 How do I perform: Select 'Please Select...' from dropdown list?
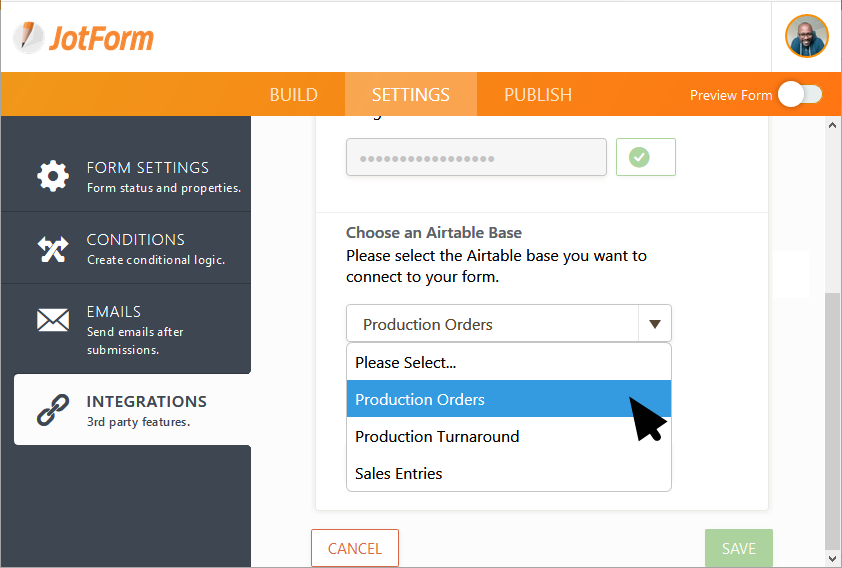[406, 363]
